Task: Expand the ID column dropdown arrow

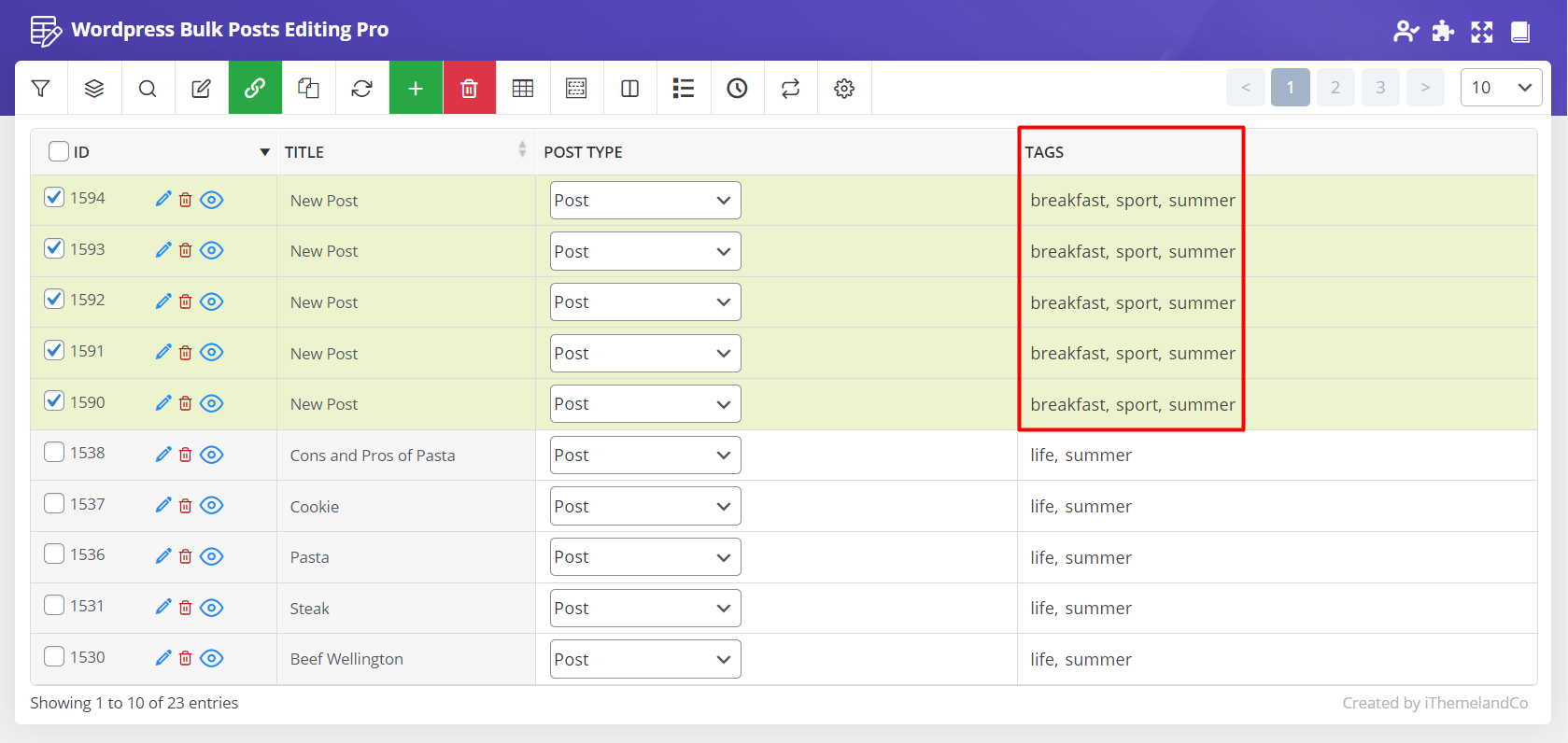Action: (265, 152)
